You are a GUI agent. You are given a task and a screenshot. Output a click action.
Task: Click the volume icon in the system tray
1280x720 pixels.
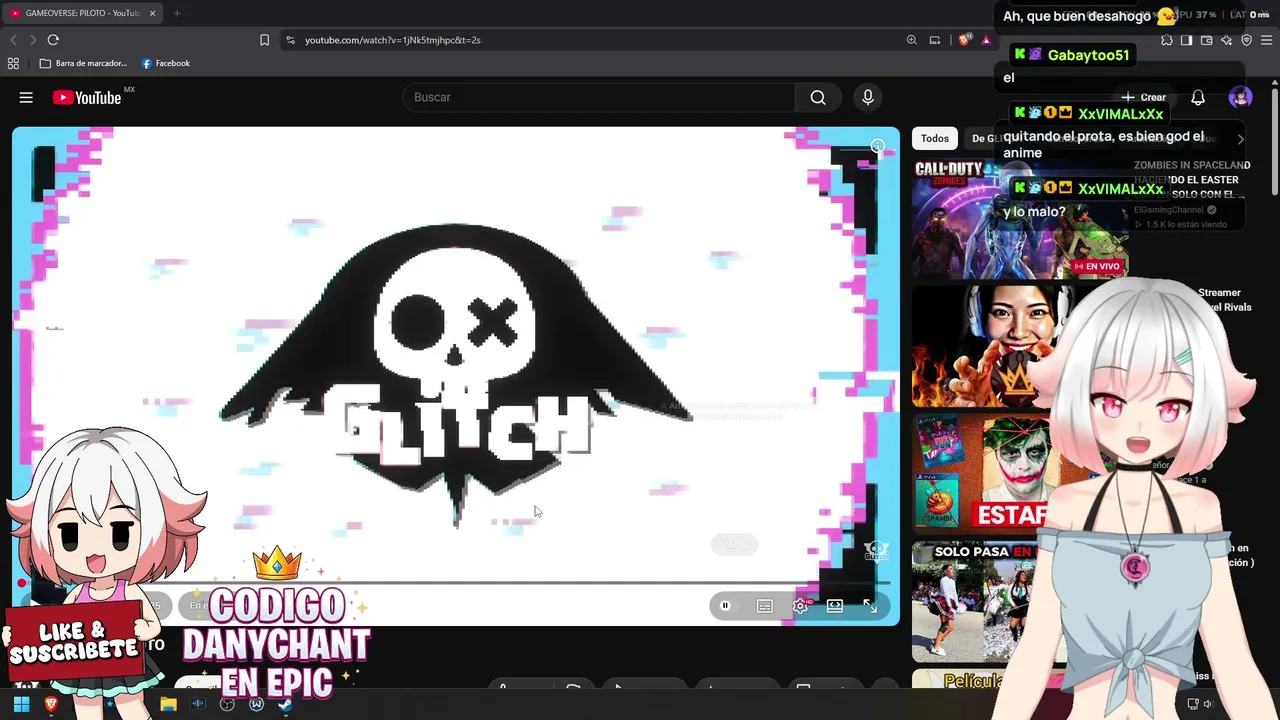point(1208,704)
